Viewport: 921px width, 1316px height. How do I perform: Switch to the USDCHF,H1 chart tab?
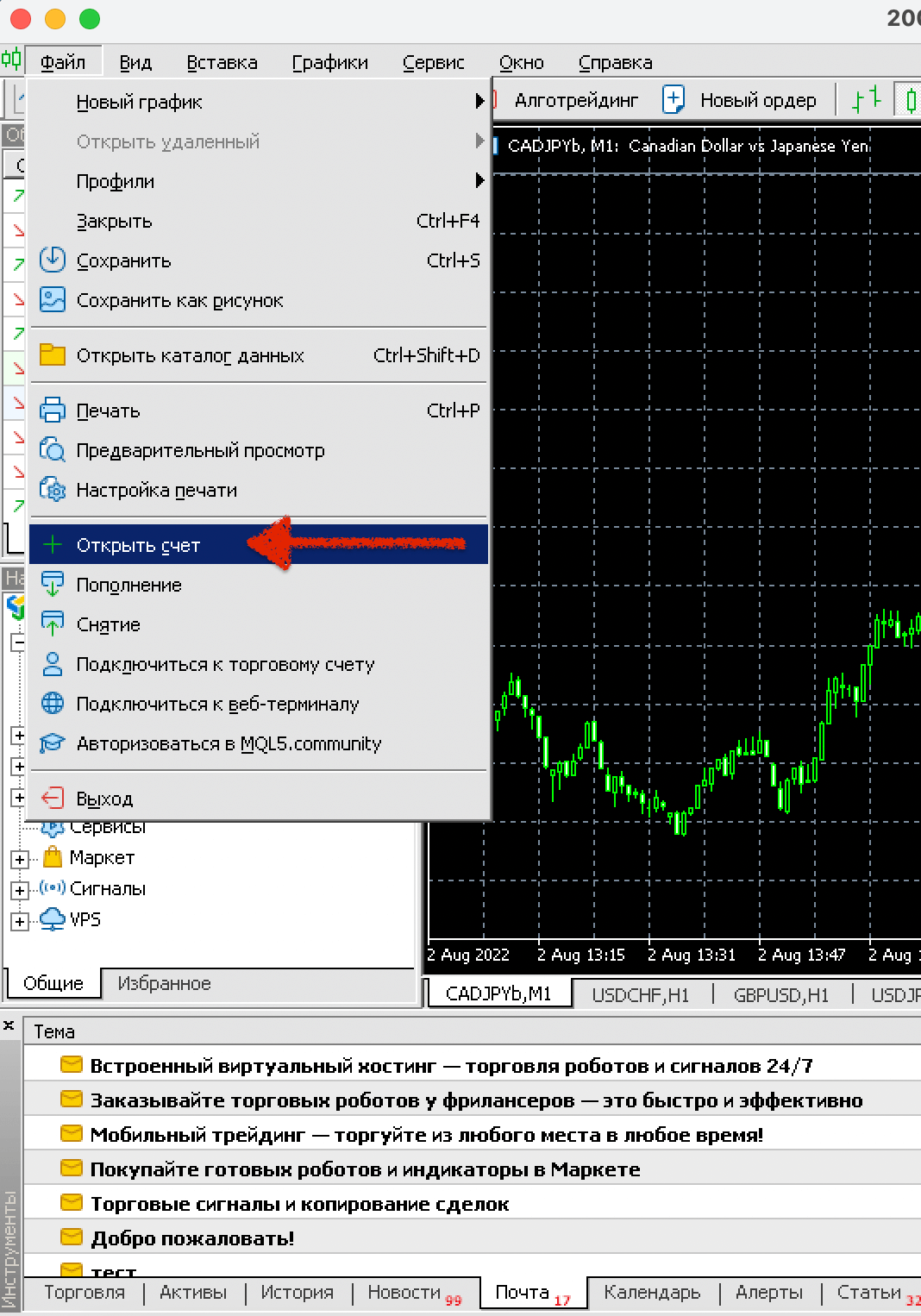(x=641, y=995)
